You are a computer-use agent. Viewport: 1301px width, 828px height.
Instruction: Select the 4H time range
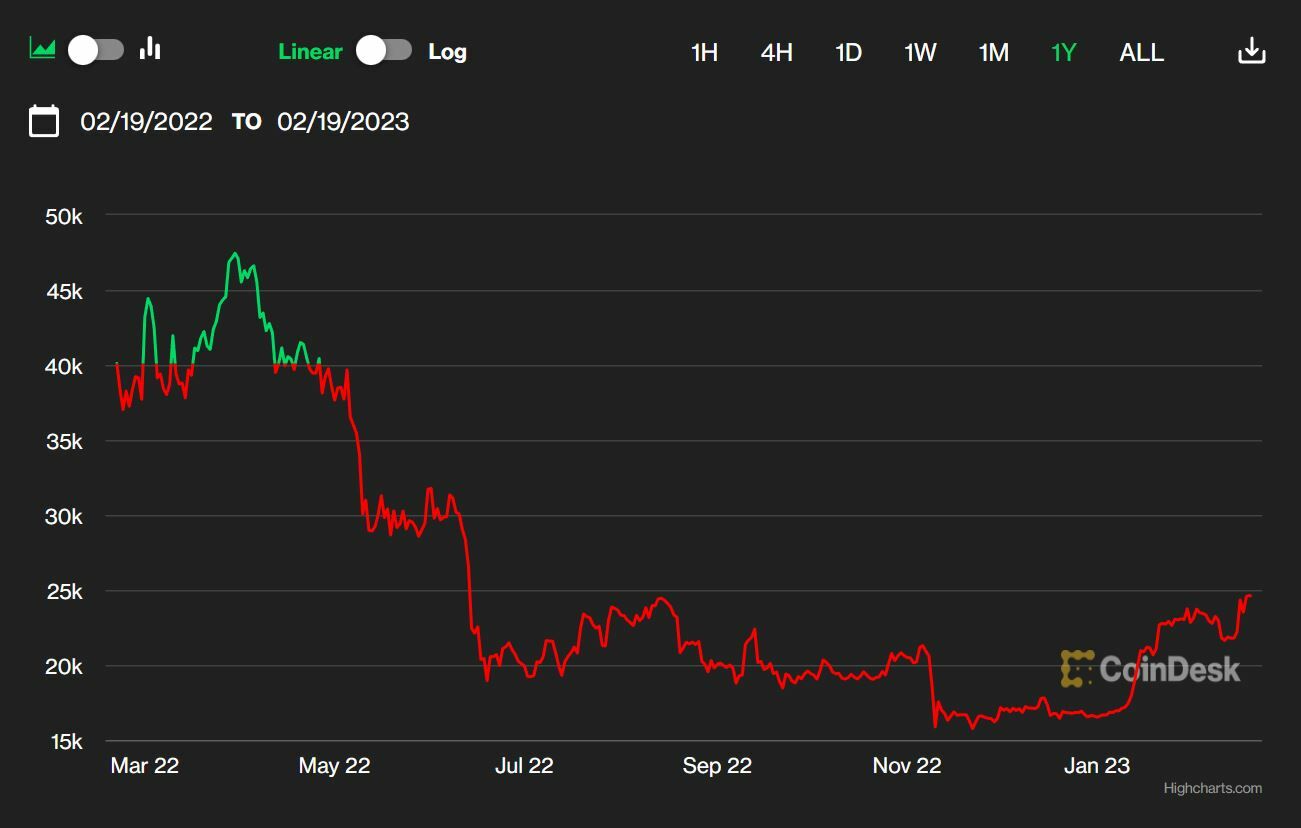point(777,53)
